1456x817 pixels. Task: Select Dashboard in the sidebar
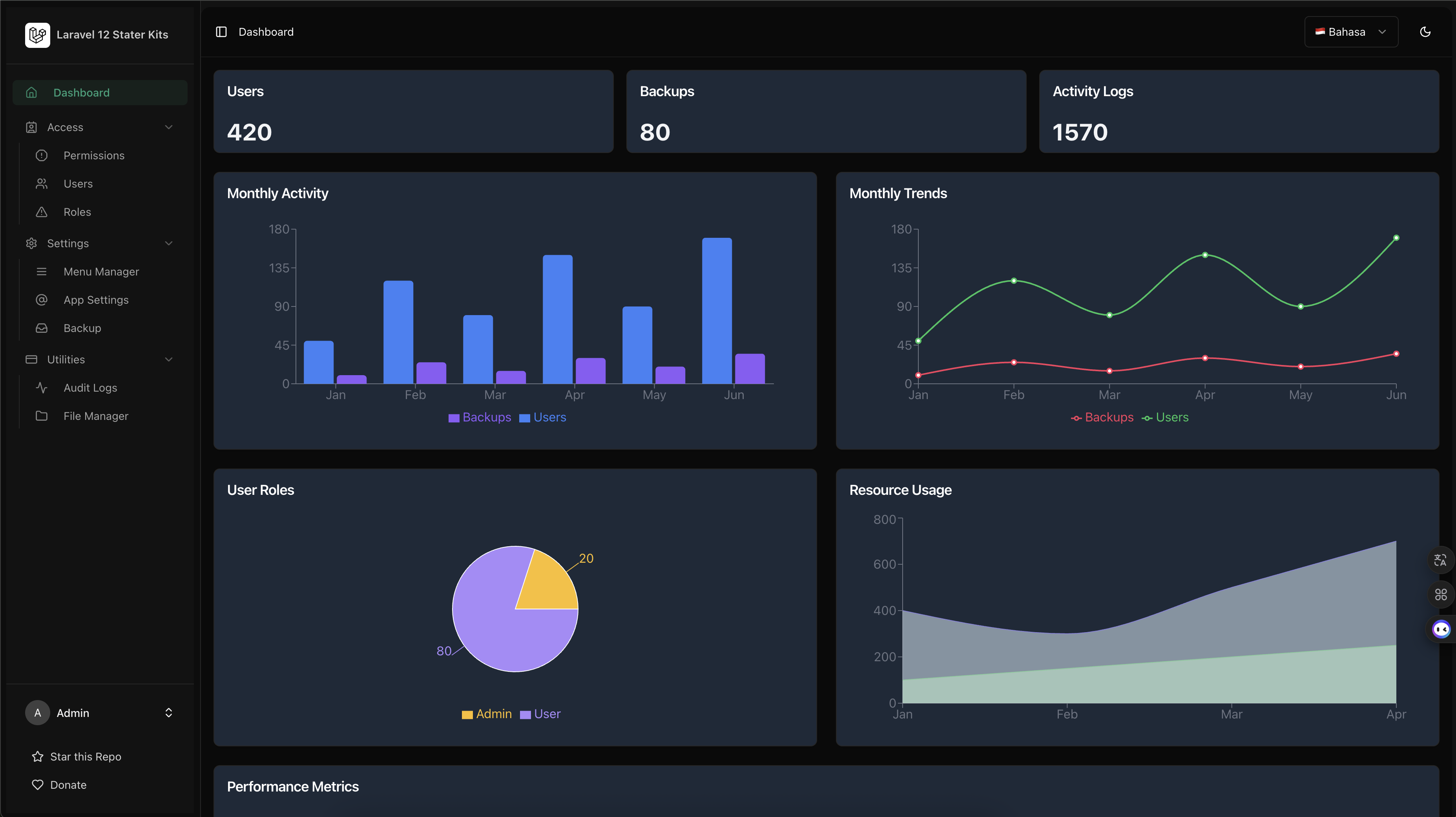pyautogui.click(x=81, y=92)
